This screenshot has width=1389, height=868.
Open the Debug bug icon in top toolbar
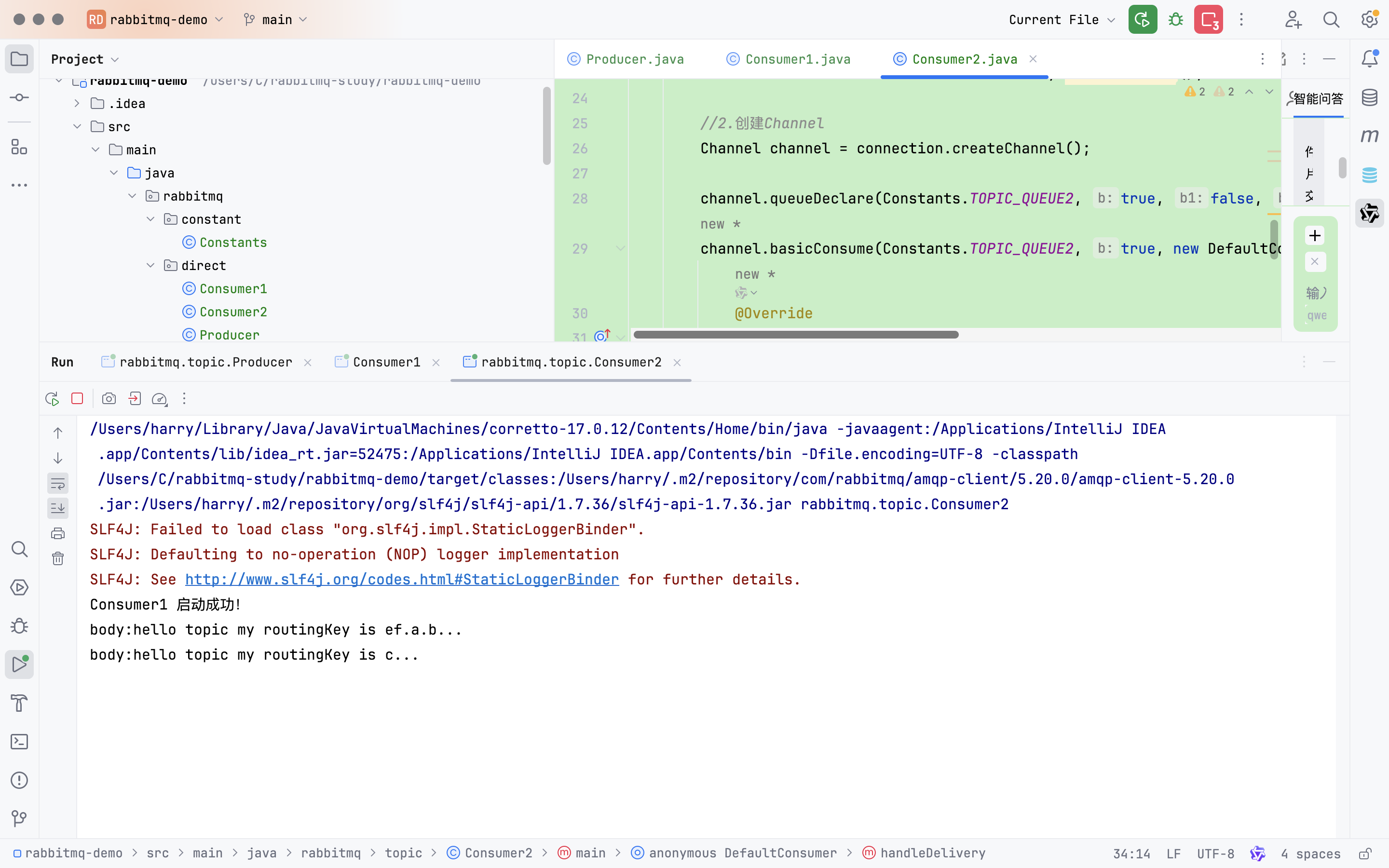click(x=1176, y=19)
